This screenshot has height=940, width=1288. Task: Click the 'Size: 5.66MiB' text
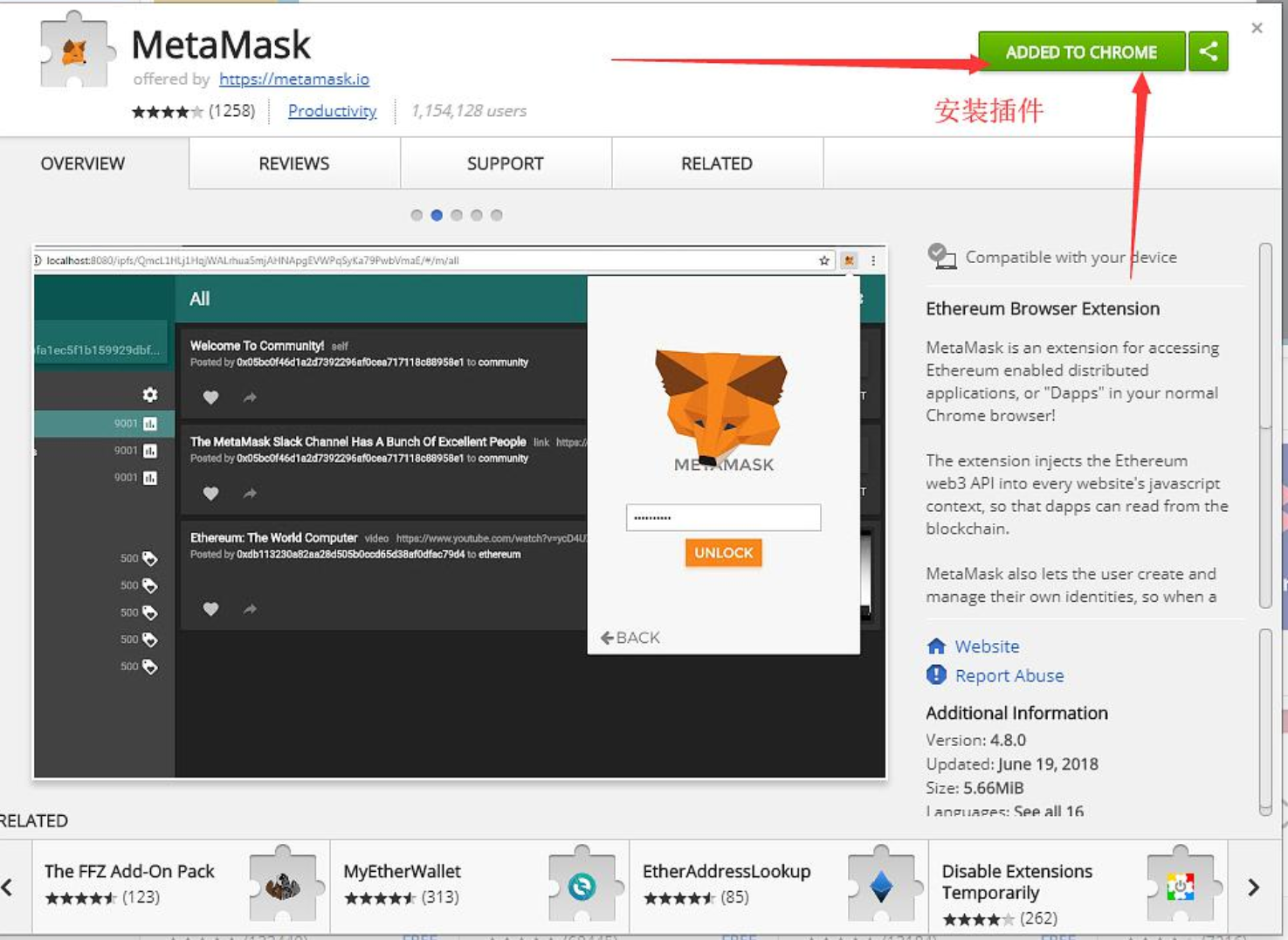pos(975,788)
